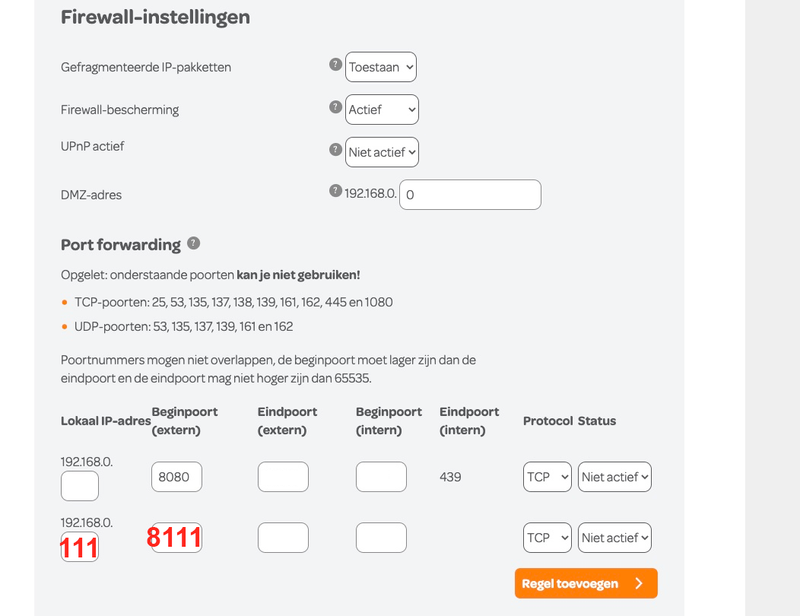800x616 pixels.
Task: Open Gefragmenteerde IP-pakketten dropdown set to Toestaan
Action: [381, 68]
